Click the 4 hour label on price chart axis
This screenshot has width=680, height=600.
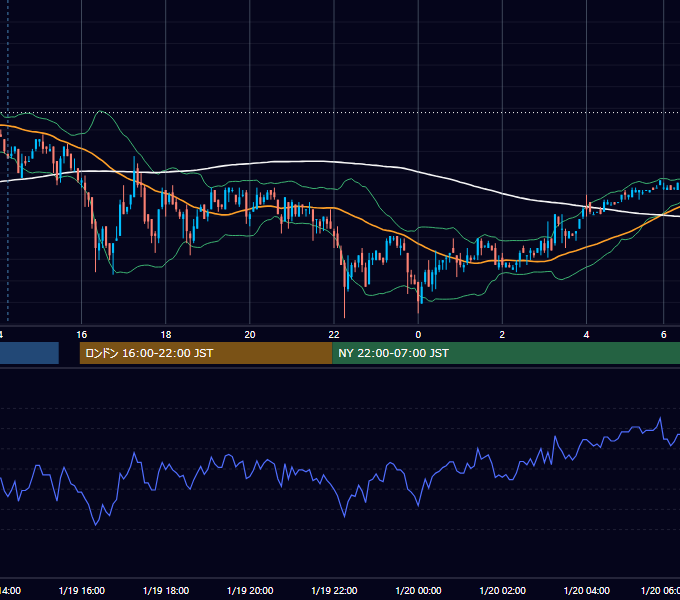586,335
